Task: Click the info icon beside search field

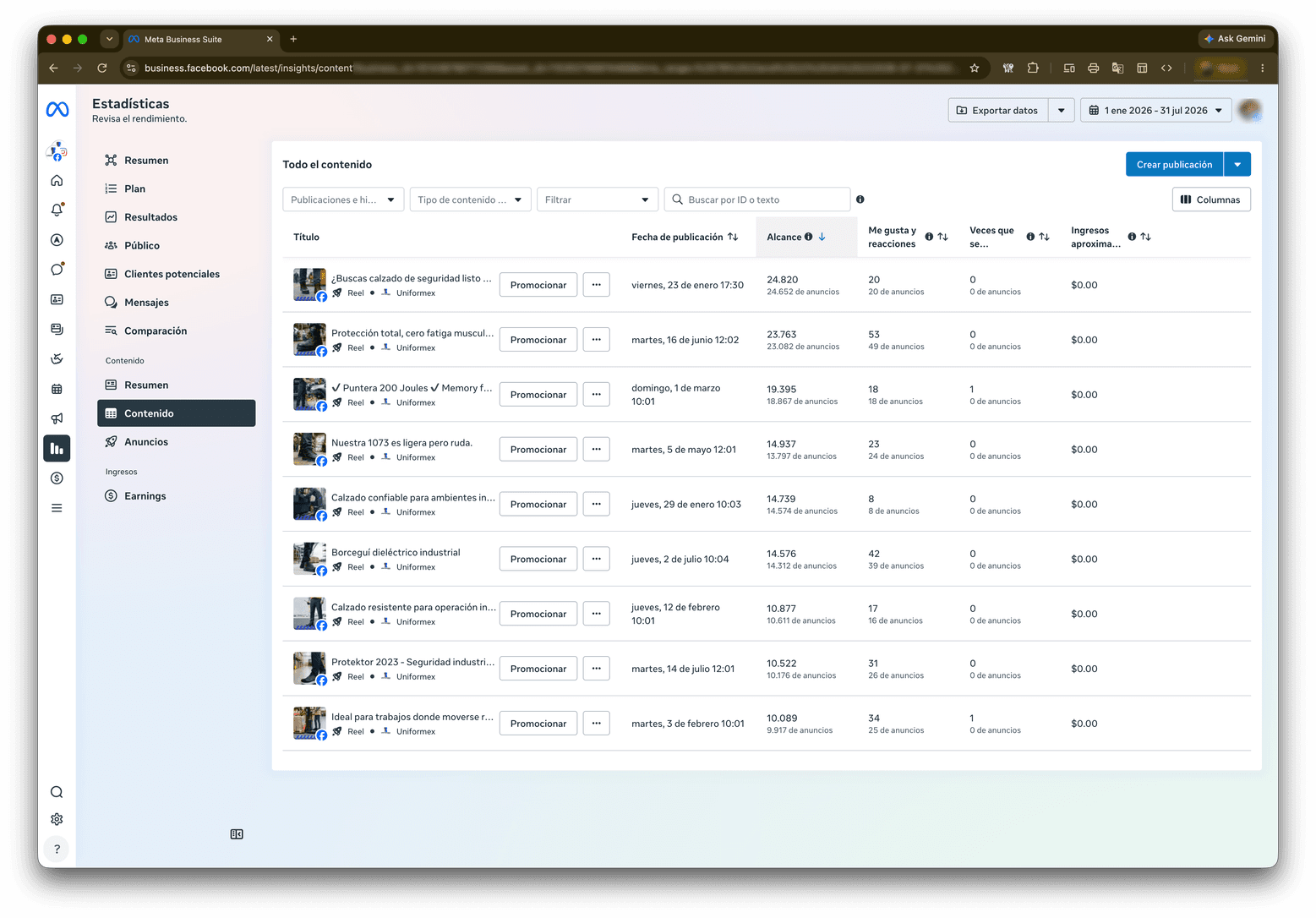Action: pos(860,199)
